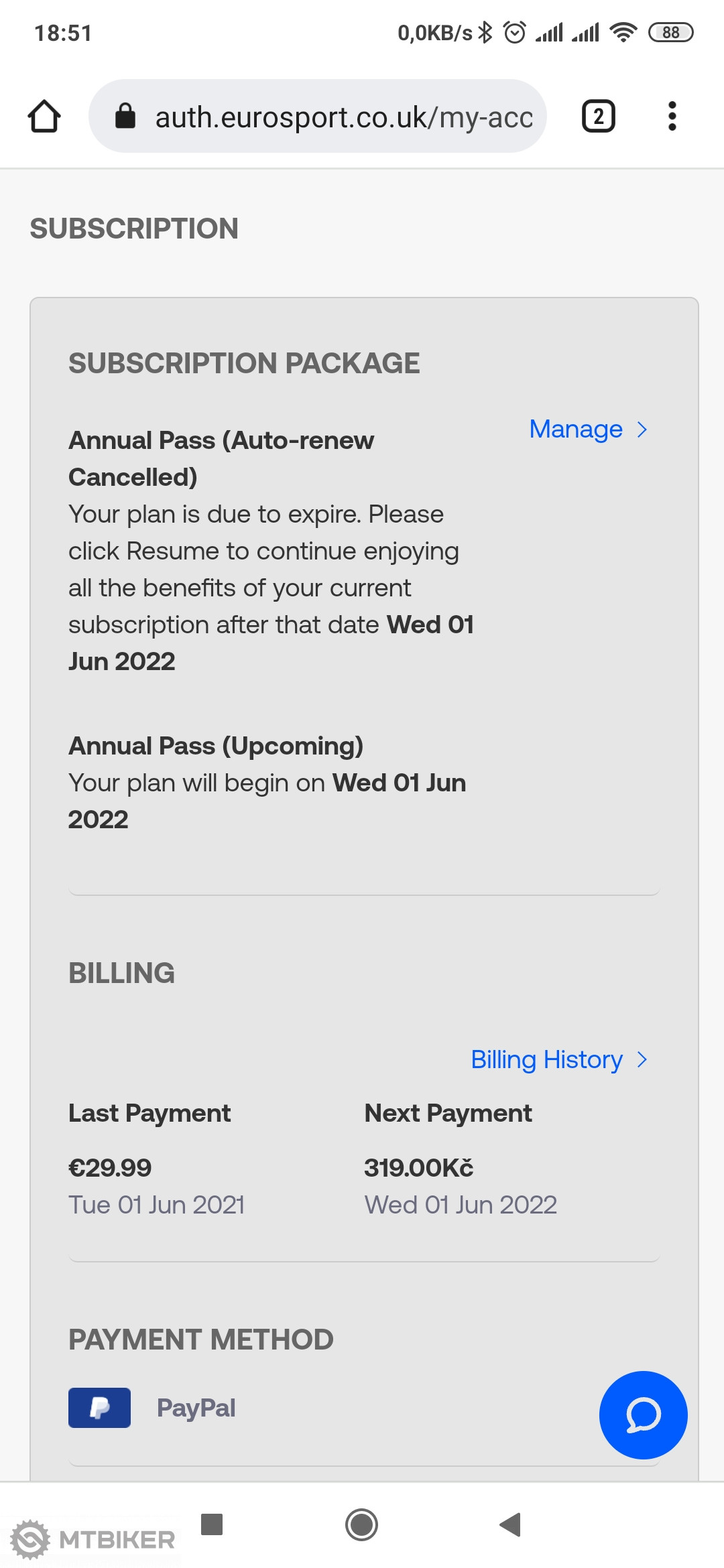724x1568 pixels.
Task: Tap the browser home icon
Action: [x=44, y=117]
